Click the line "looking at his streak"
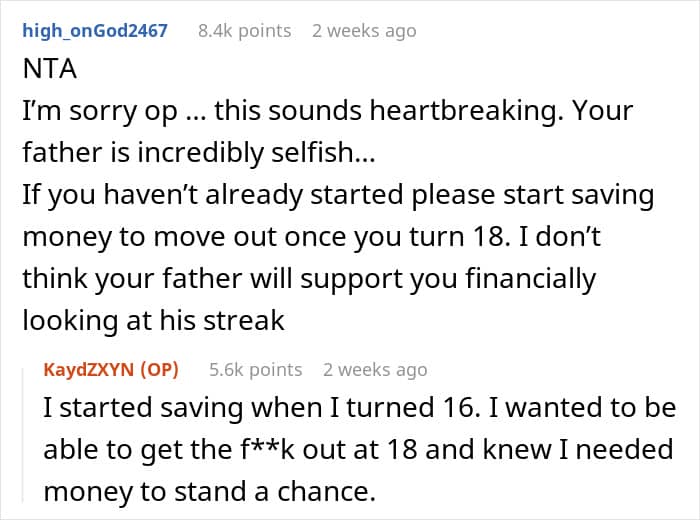The height and width of the screenshot is (520, 700). [155, 321]
